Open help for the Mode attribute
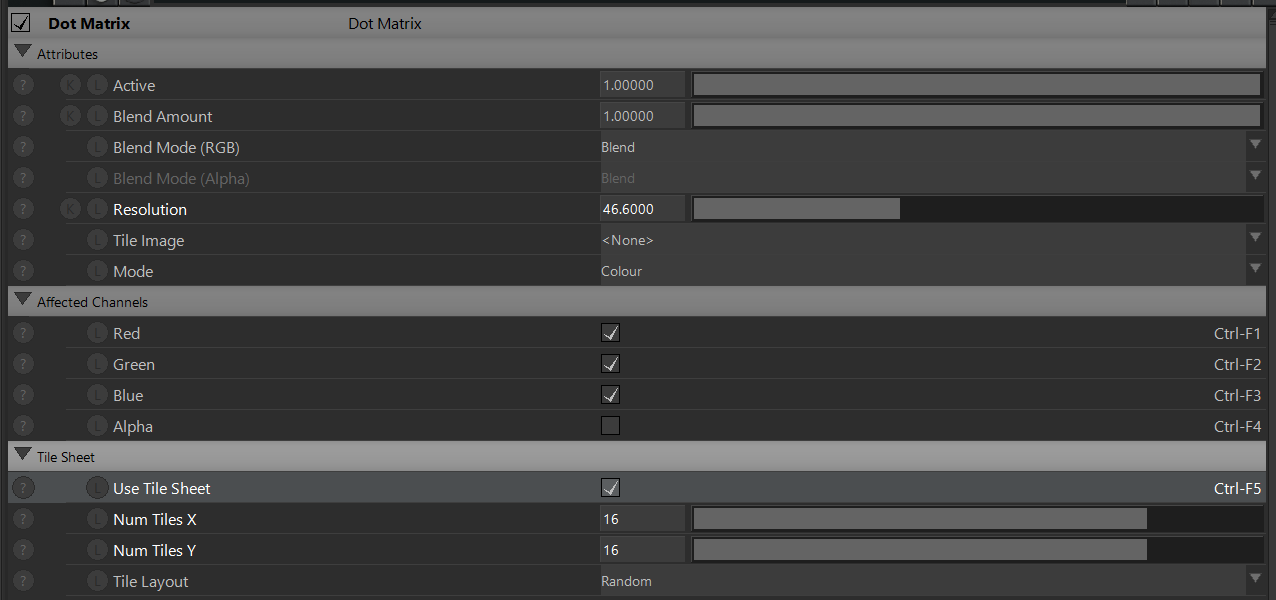Image resolution: width=1276 pixels, height=600 pixels. click(24, 271)
